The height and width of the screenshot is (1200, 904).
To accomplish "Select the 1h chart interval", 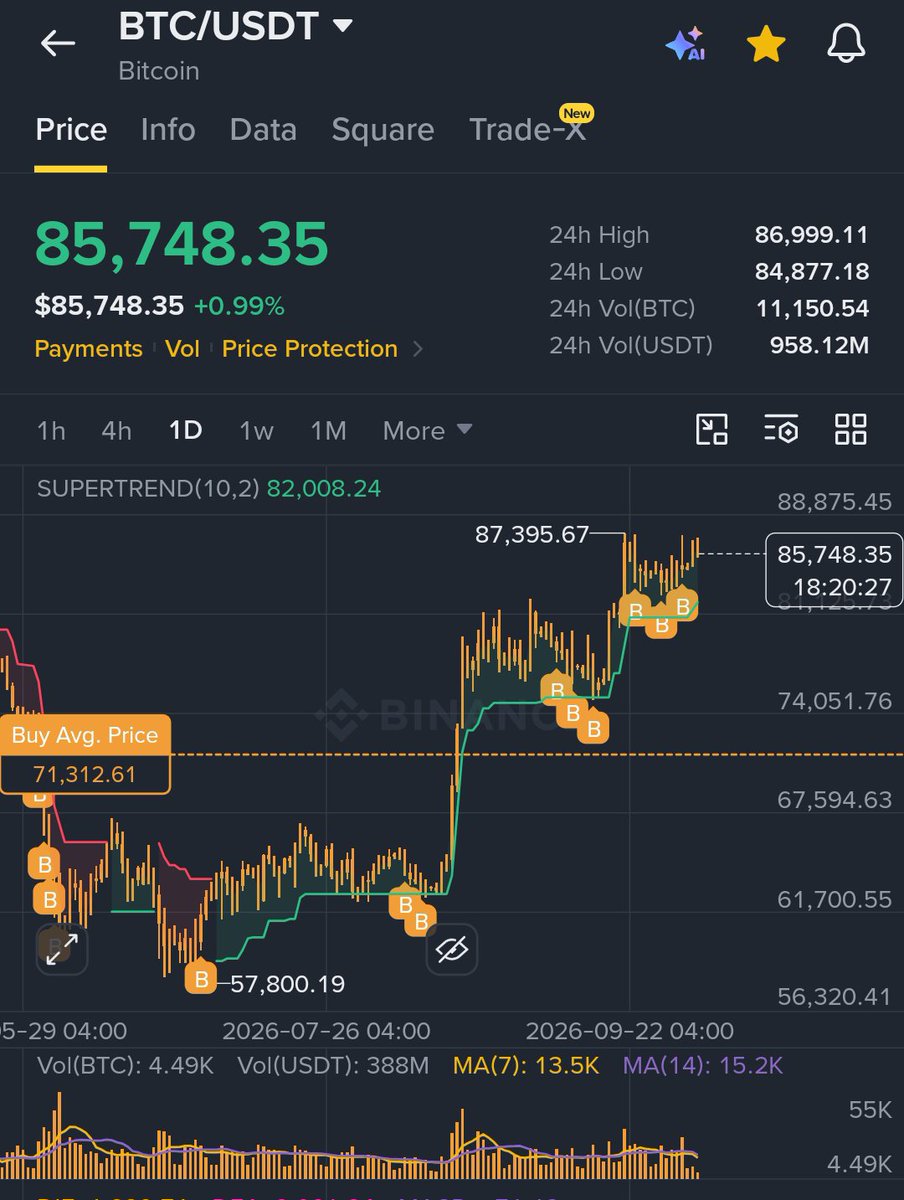I will 51,431.
